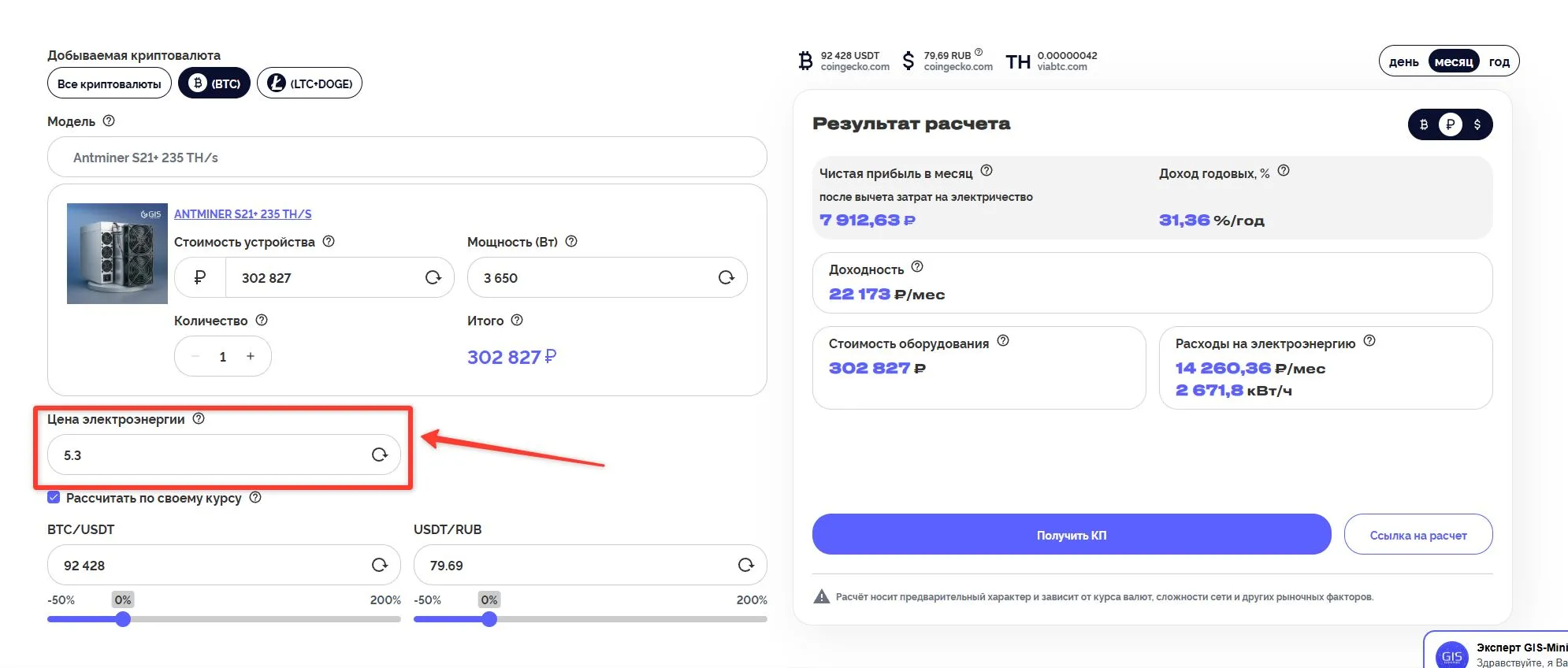Switch period to день
This screenshot has width=1568, height=668.
1403,61
